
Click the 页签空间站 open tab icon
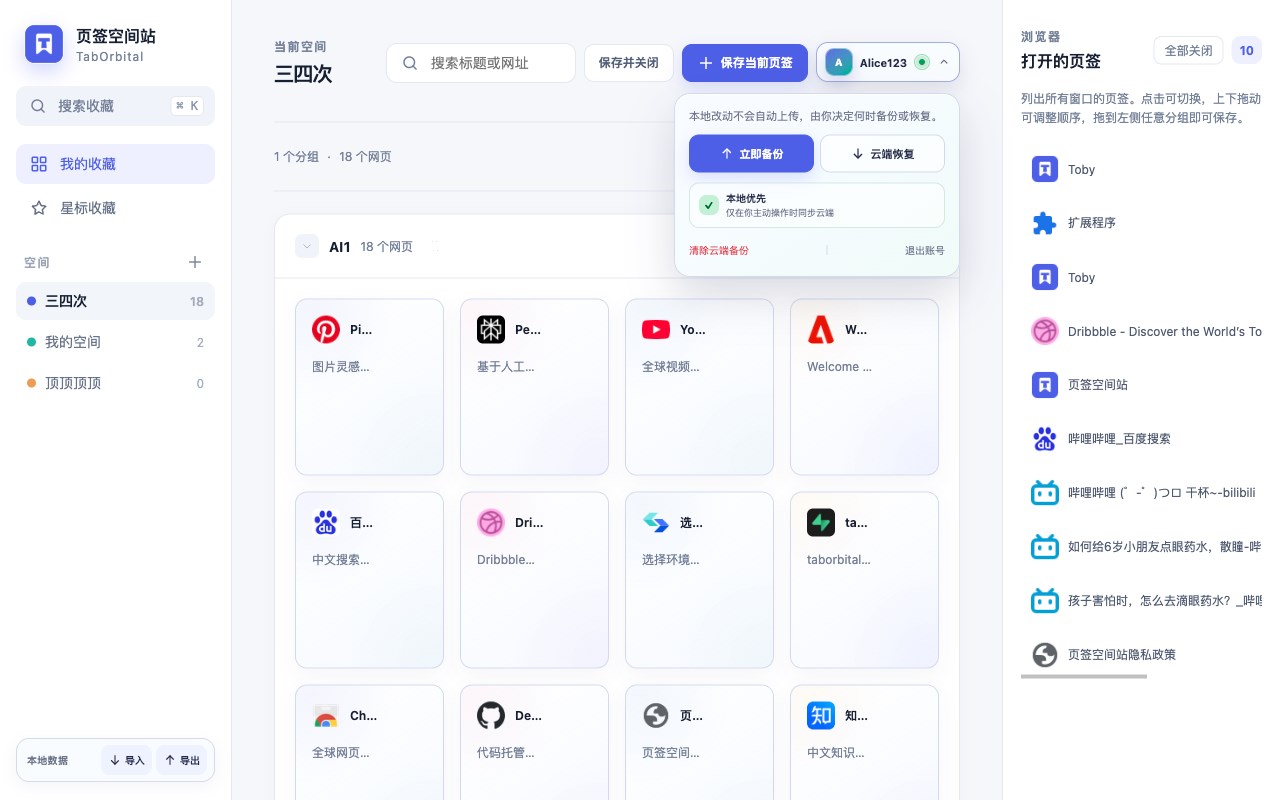tap(1045, 385)
